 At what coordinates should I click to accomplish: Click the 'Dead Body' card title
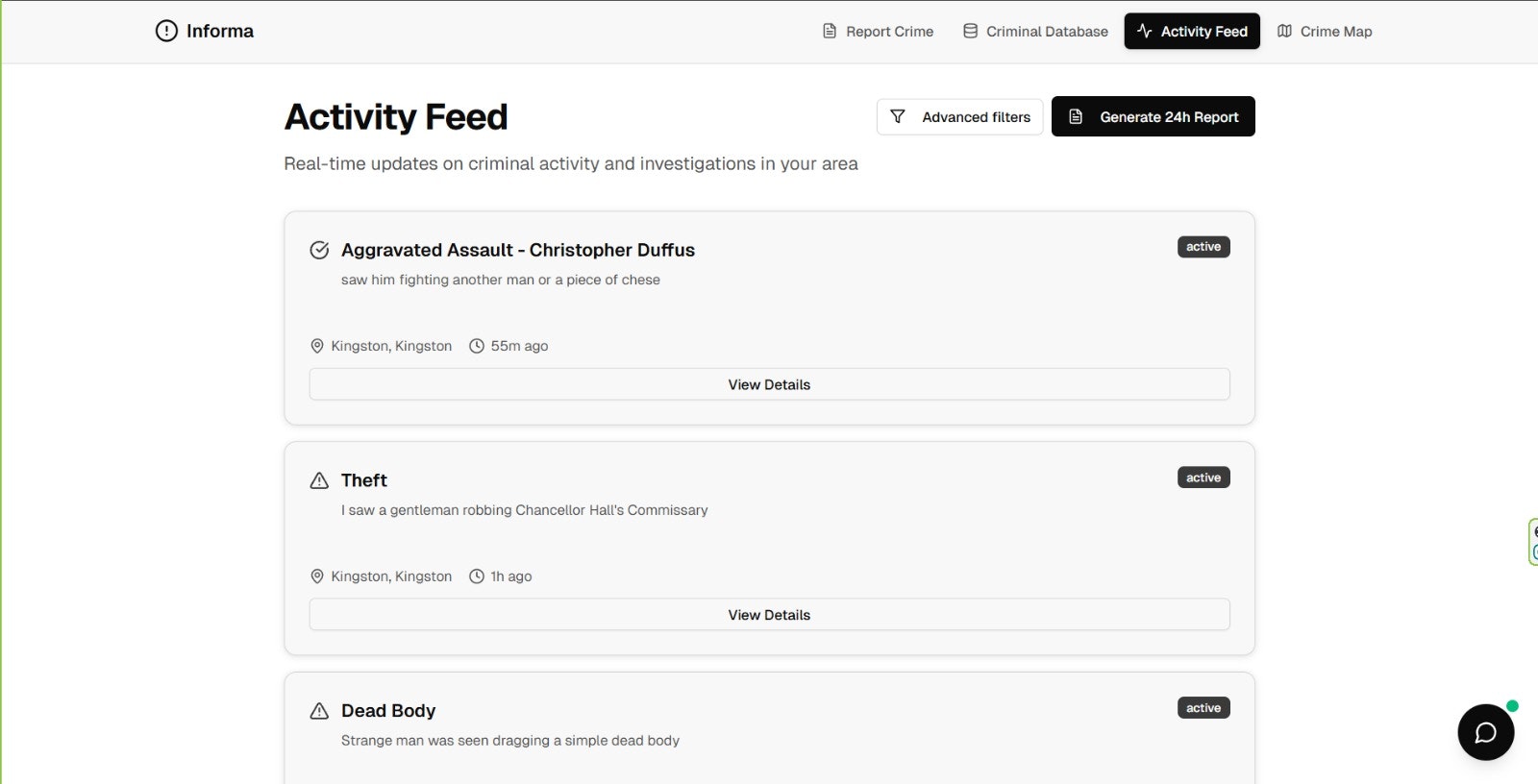point(388,711)
